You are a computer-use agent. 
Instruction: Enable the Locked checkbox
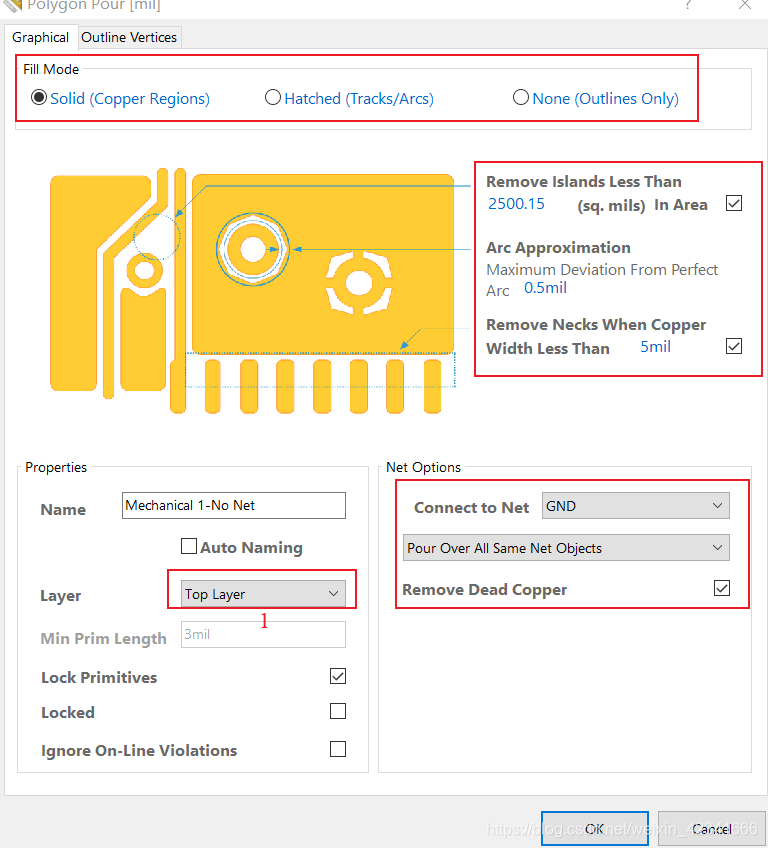point(338,712)
